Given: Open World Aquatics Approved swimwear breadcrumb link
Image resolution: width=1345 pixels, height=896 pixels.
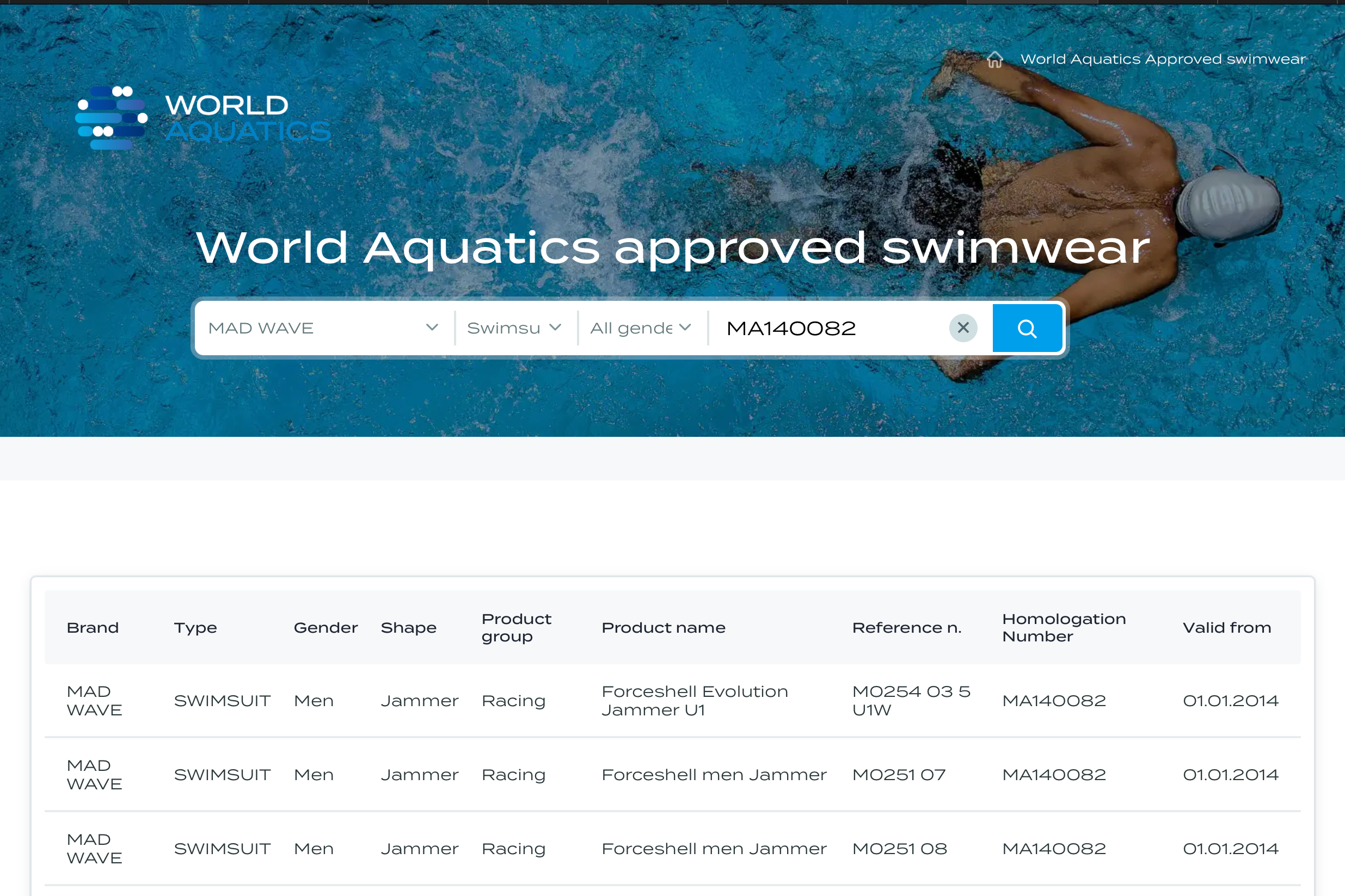Looking at the screenshot, I should [1163, 59].
